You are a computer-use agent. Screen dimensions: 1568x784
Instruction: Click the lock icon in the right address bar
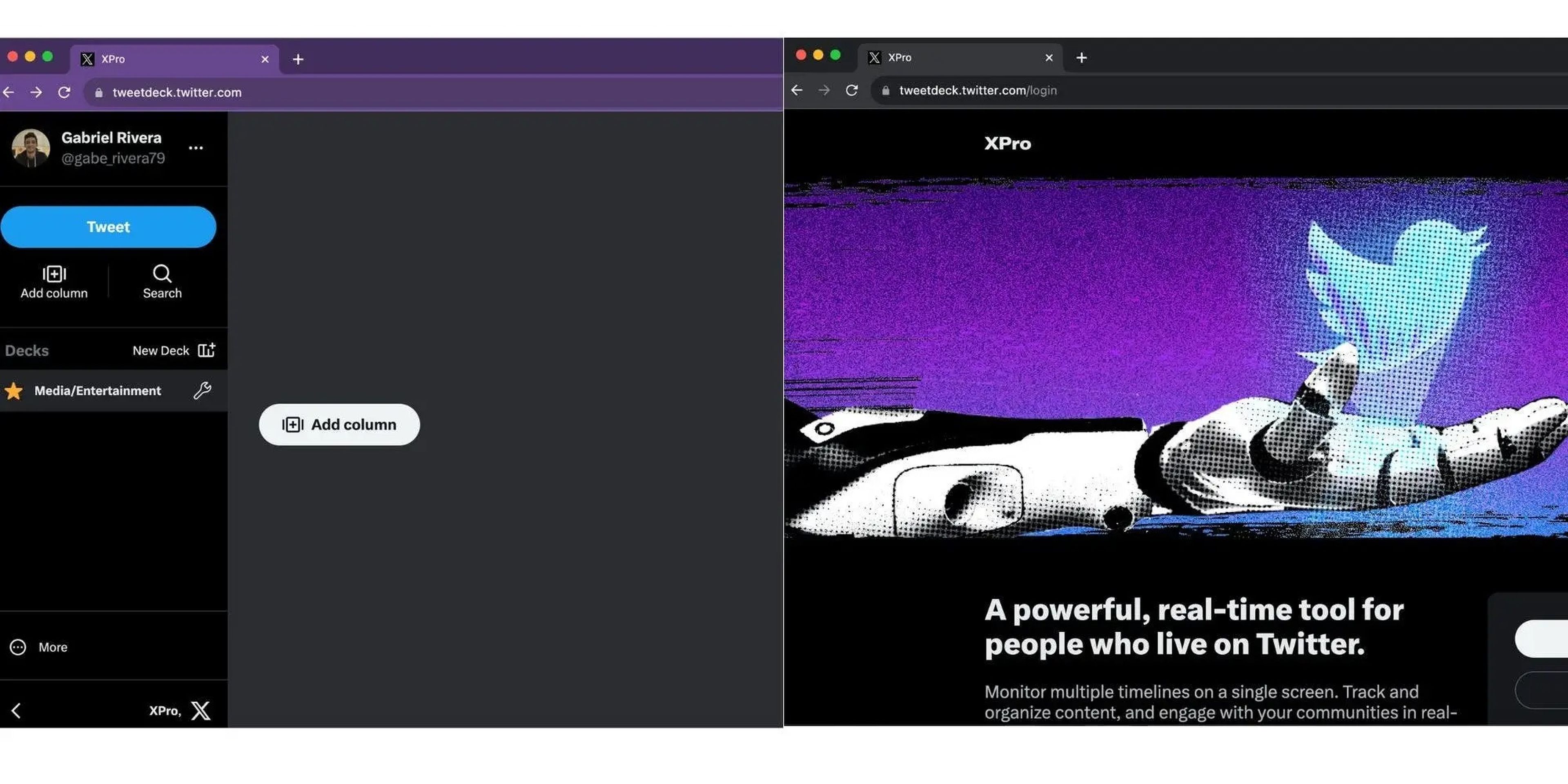tap(886, 91)
